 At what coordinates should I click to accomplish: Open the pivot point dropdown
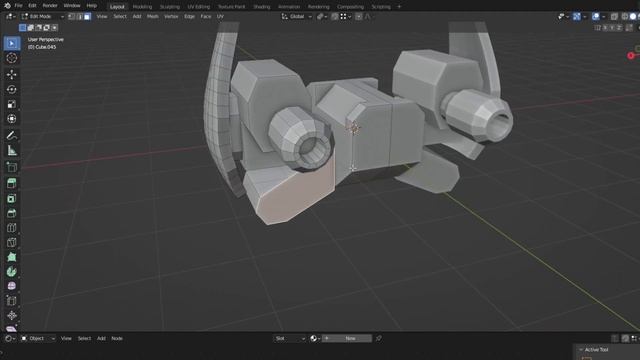tap(322, 16)
